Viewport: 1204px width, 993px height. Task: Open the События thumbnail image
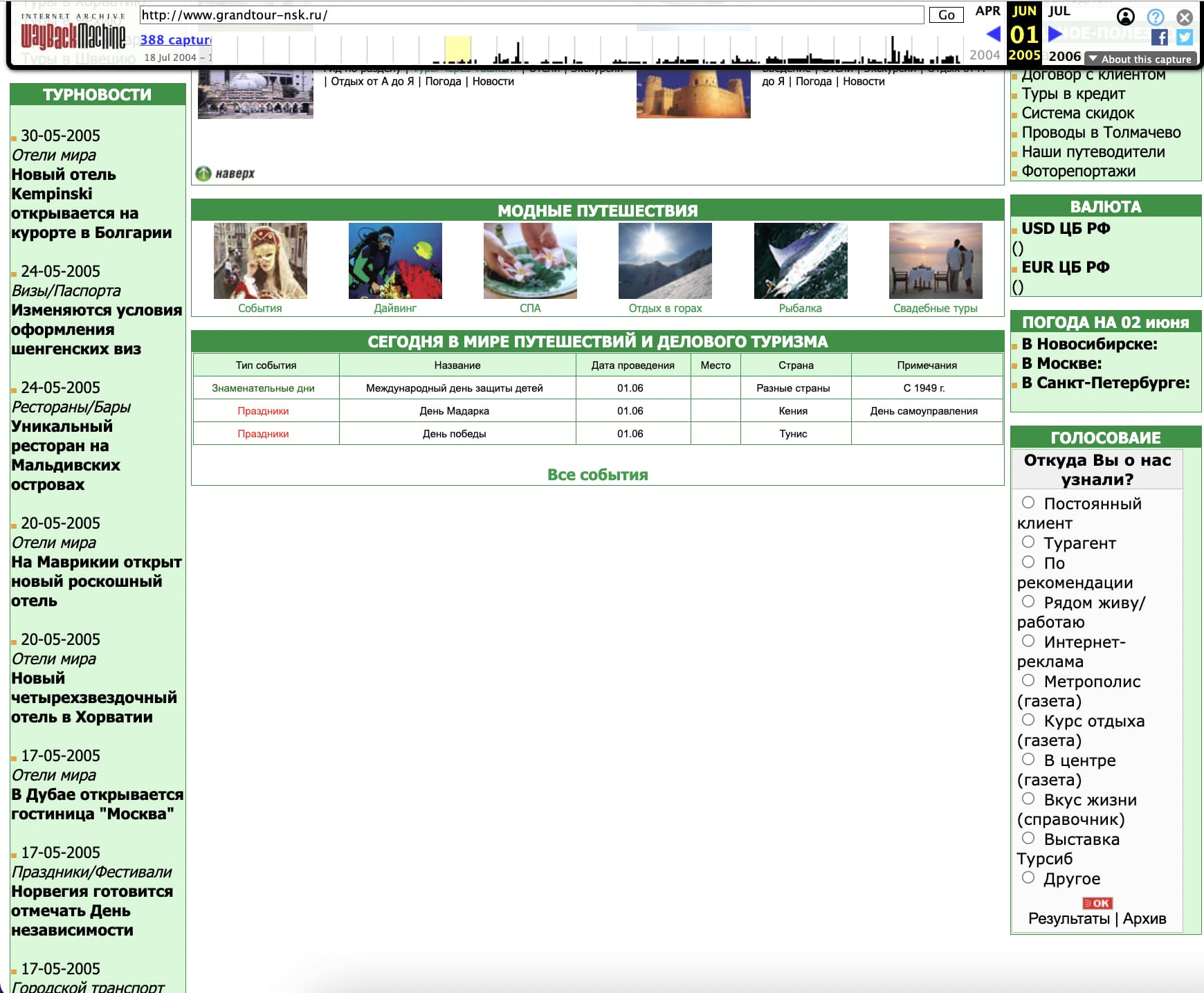260,261
